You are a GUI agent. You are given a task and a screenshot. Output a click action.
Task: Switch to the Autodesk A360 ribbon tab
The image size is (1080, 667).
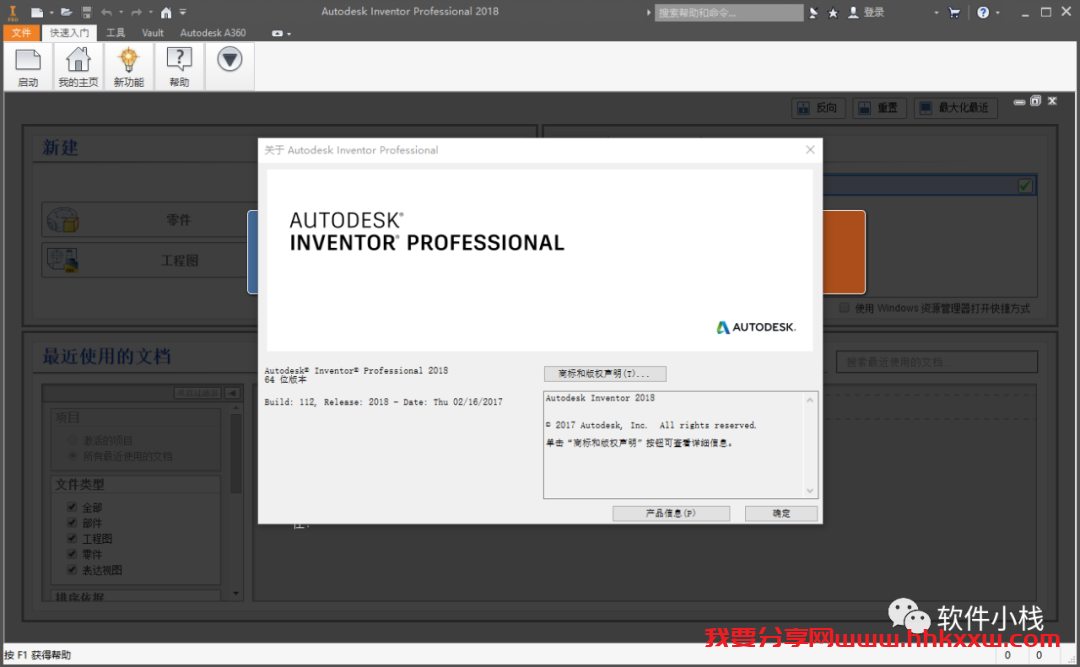pyautogui.click(x=213, y=32)
